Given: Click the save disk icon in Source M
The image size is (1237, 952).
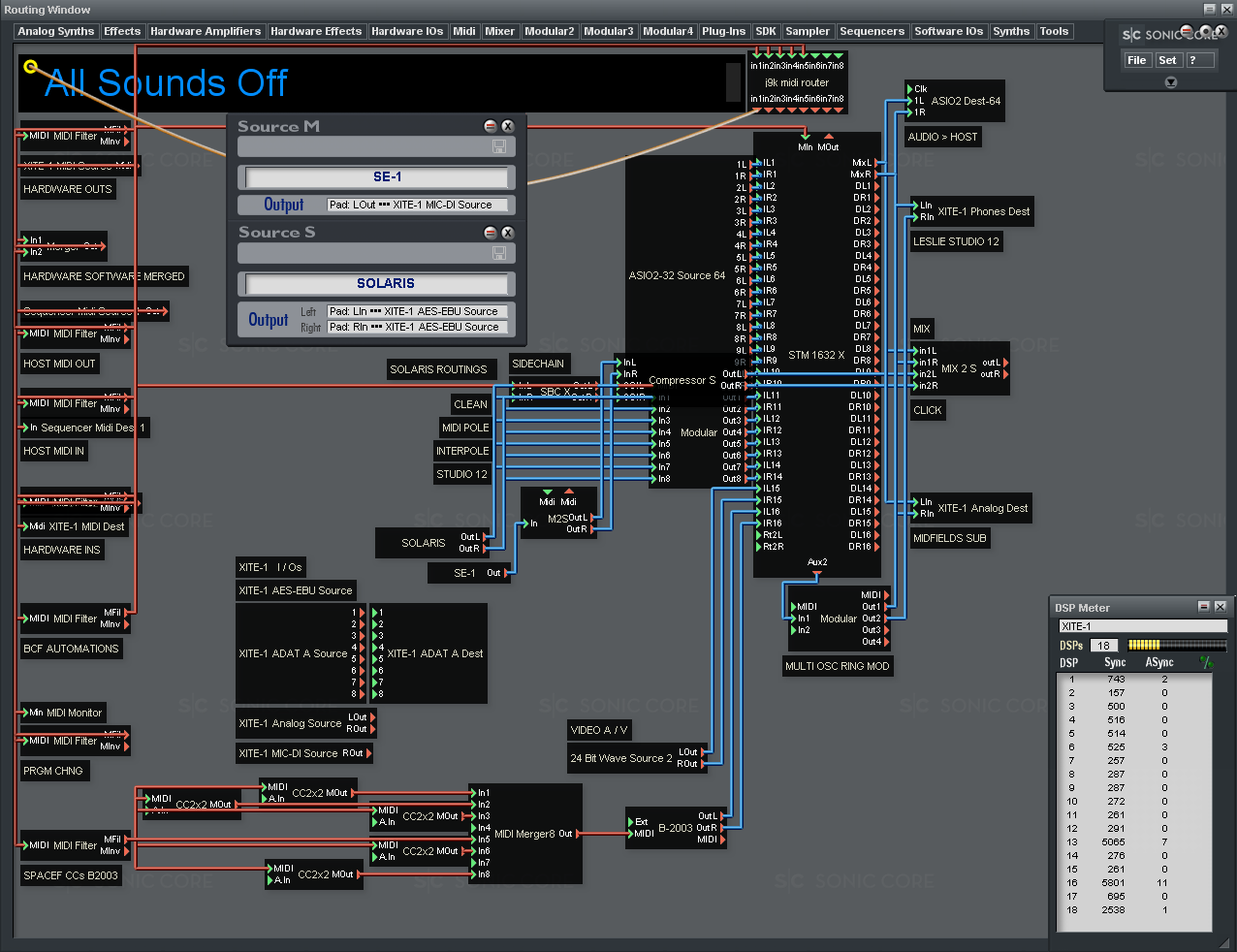Looking at the screenshot, I should click(x=499, y=146).
